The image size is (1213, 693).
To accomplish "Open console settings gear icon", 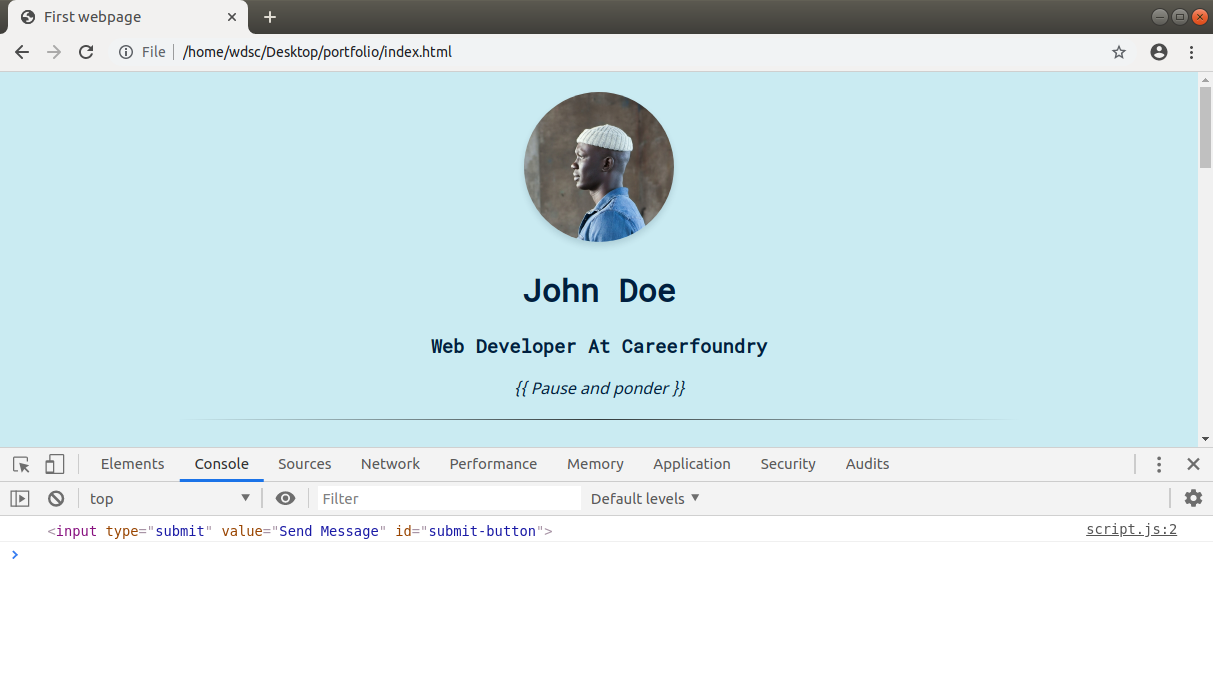I will click(x=1193, y=498).
